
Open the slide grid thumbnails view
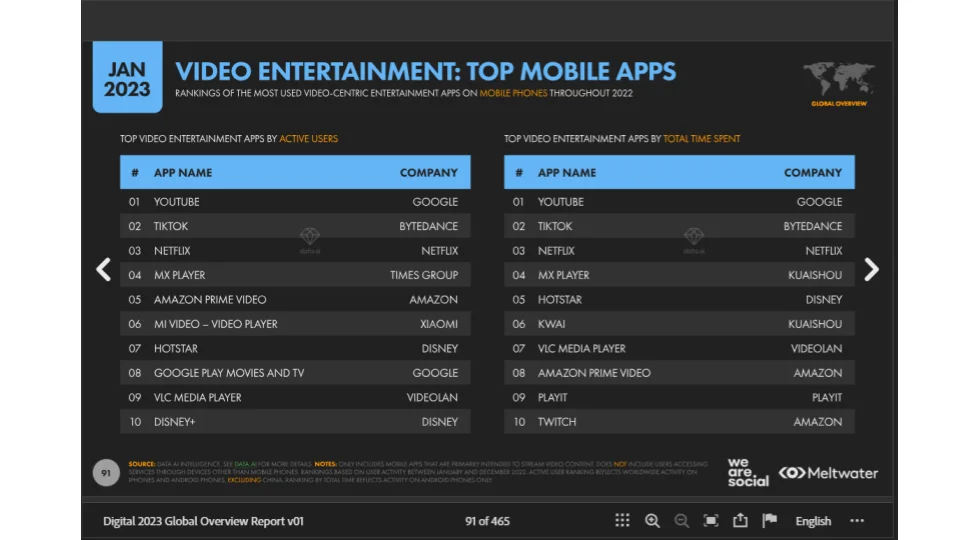(622, 521)
